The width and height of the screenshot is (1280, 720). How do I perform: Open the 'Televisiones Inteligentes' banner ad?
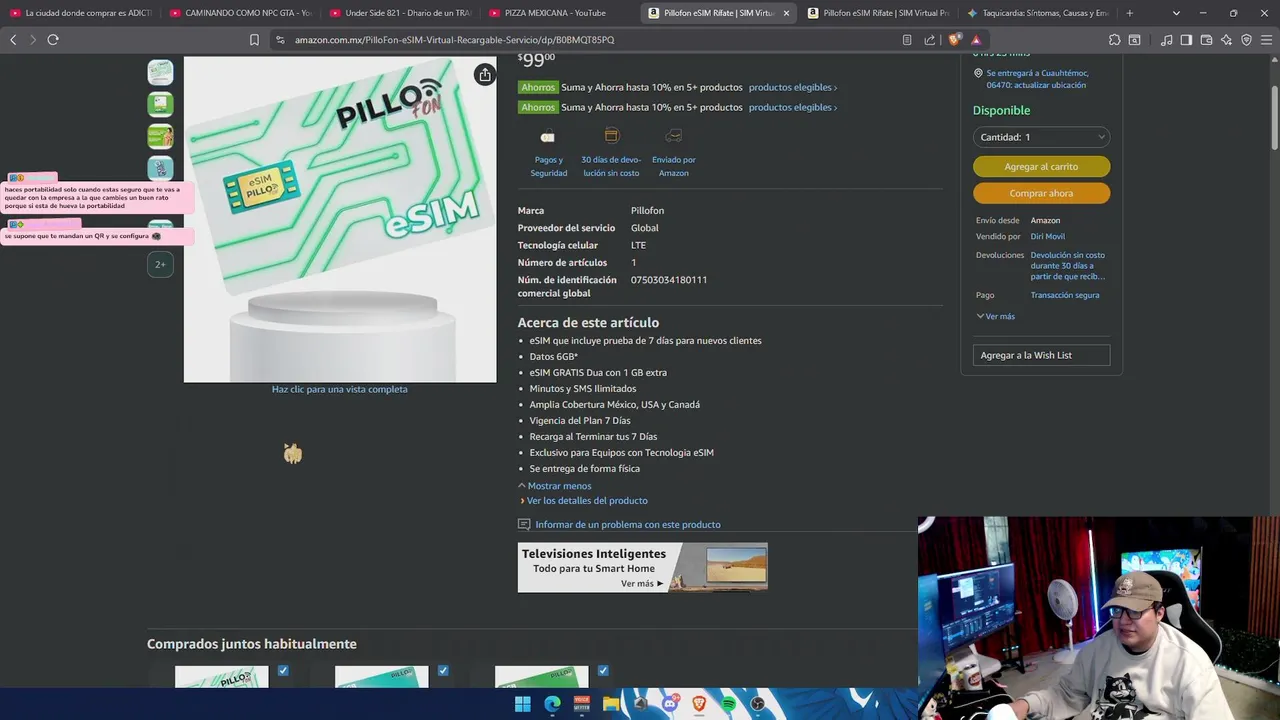(642, 568)
